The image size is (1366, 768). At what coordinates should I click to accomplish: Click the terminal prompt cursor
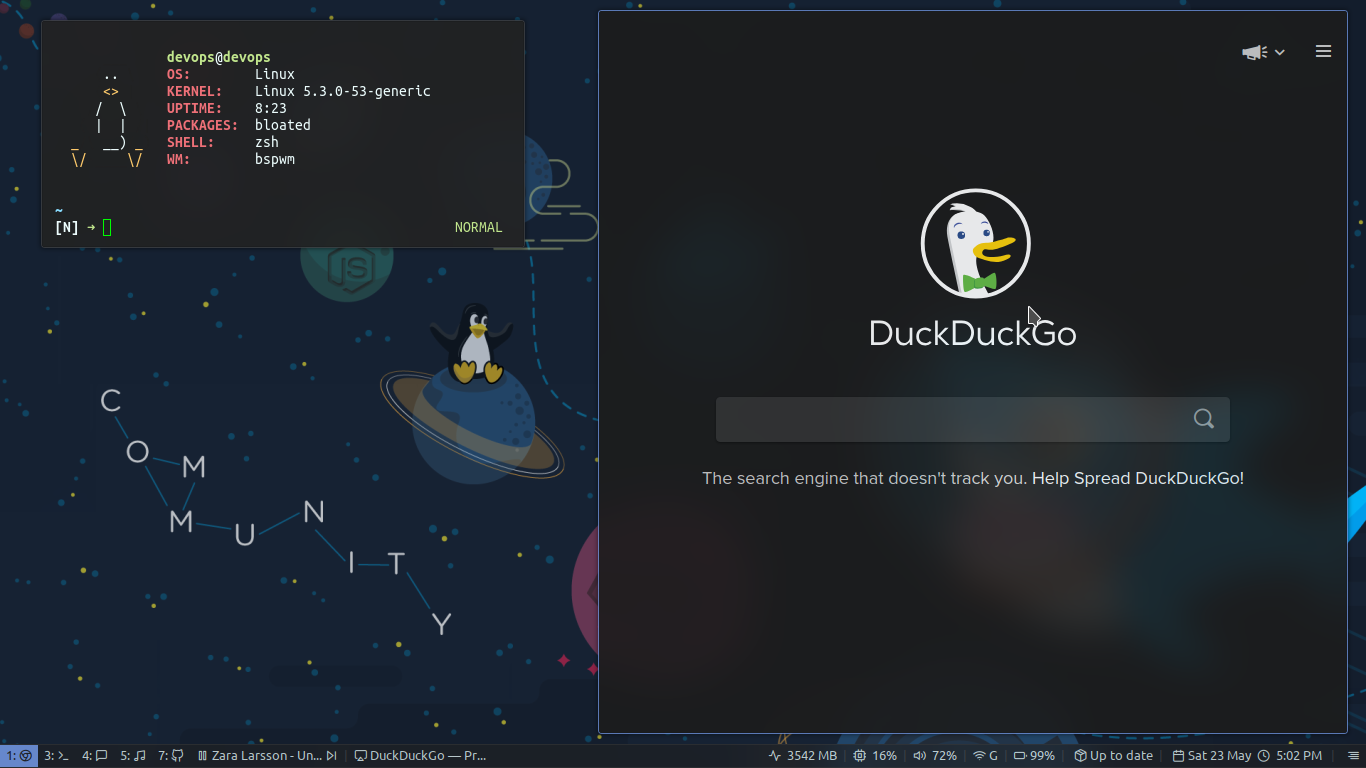pyautogui.click(x=107, y=227)
